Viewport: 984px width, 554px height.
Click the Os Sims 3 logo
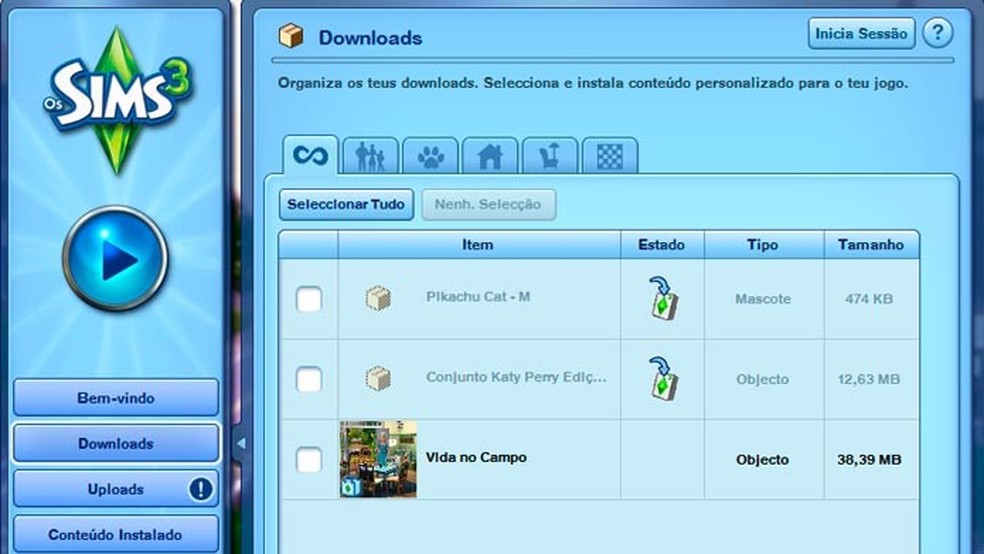tap(119, 100)
